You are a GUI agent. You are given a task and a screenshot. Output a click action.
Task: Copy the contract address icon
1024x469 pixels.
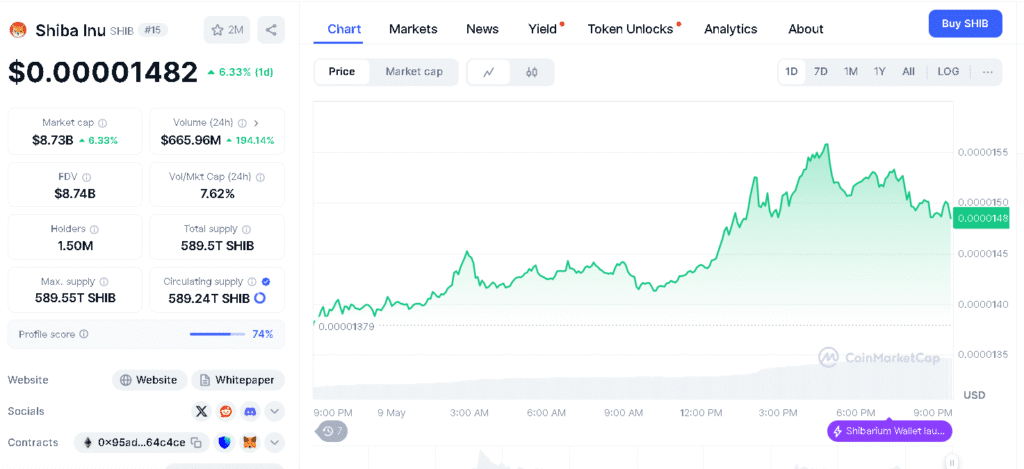pos(196,443)
